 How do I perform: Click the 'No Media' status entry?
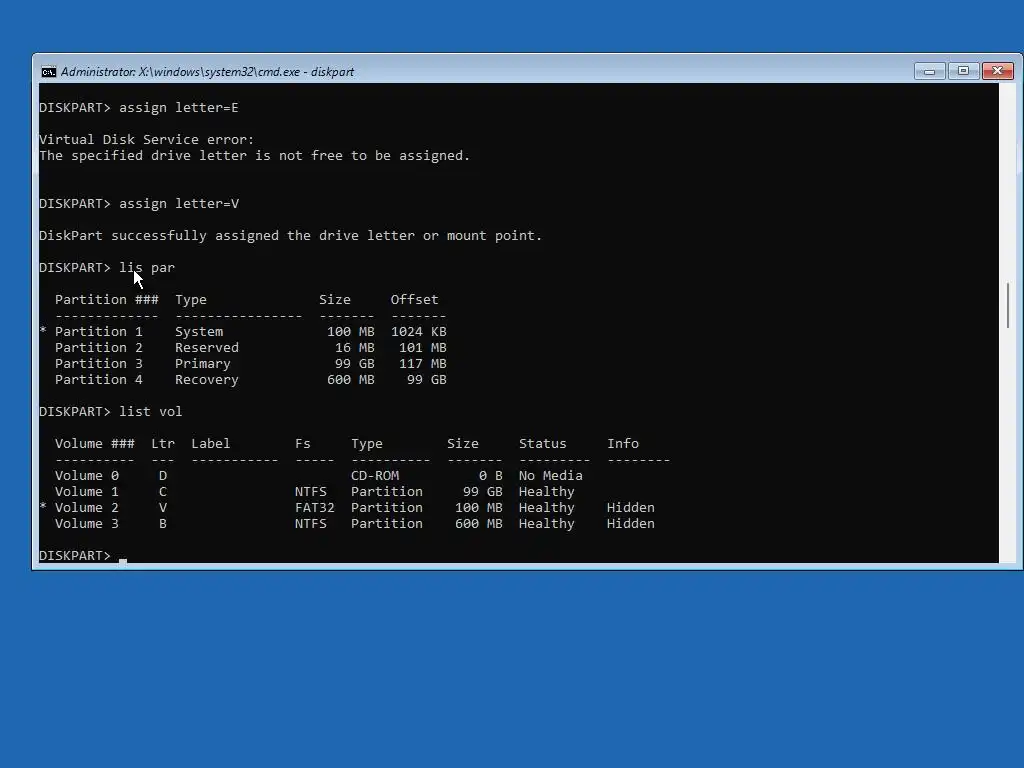551,475
